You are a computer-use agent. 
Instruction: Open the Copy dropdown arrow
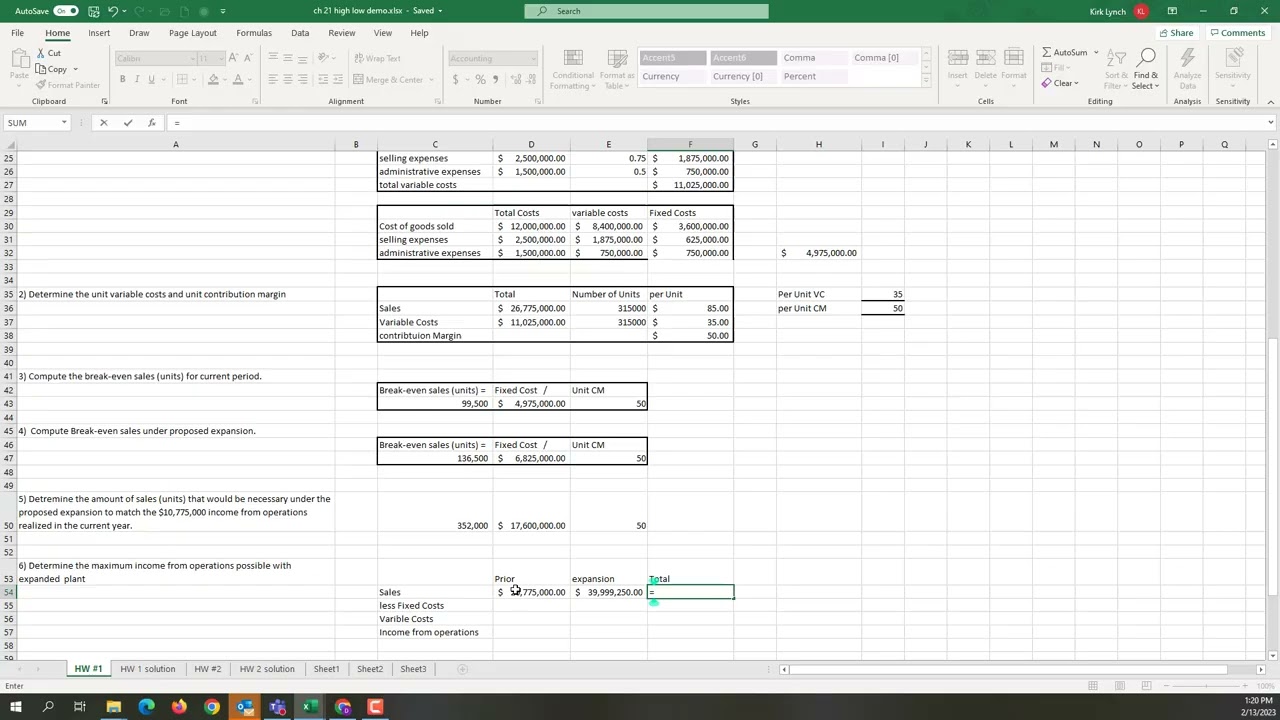[75, 70]
